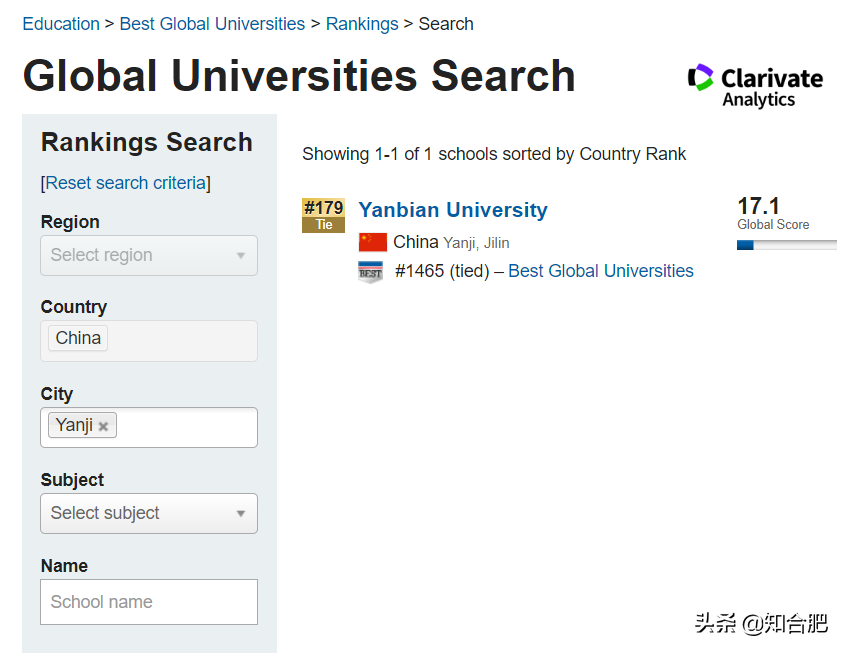Open Yanbian University page

[453, 210]
